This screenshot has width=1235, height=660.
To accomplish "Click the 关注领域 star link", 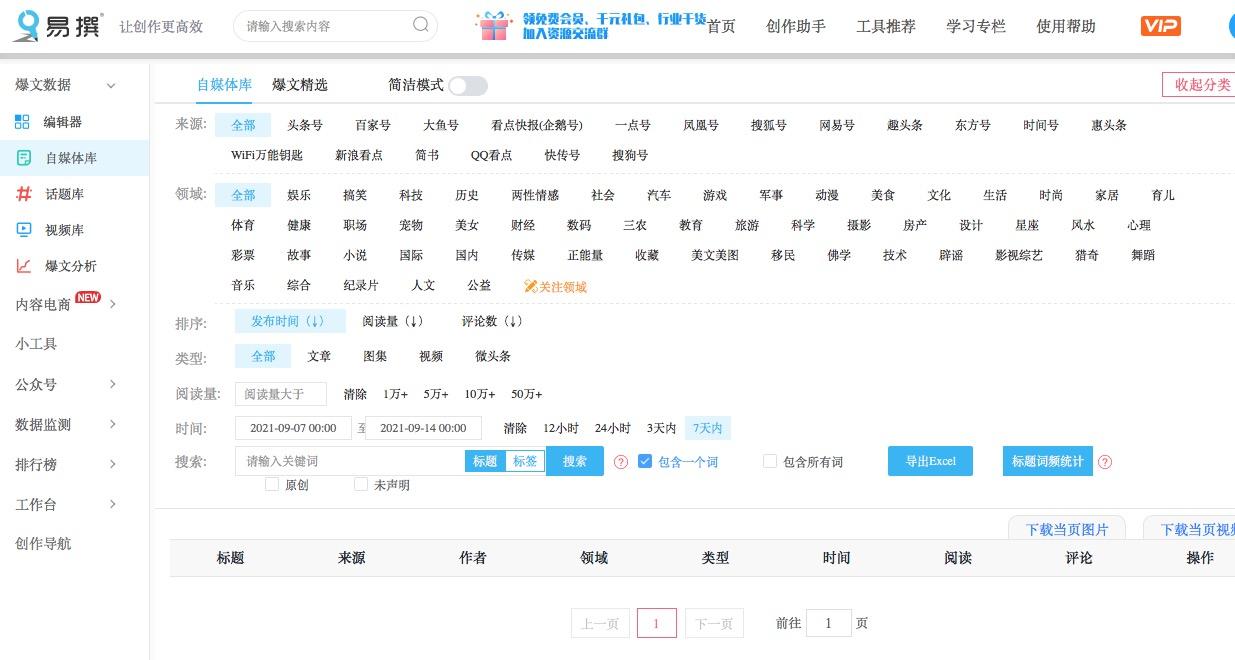I will tap(555, 287).
